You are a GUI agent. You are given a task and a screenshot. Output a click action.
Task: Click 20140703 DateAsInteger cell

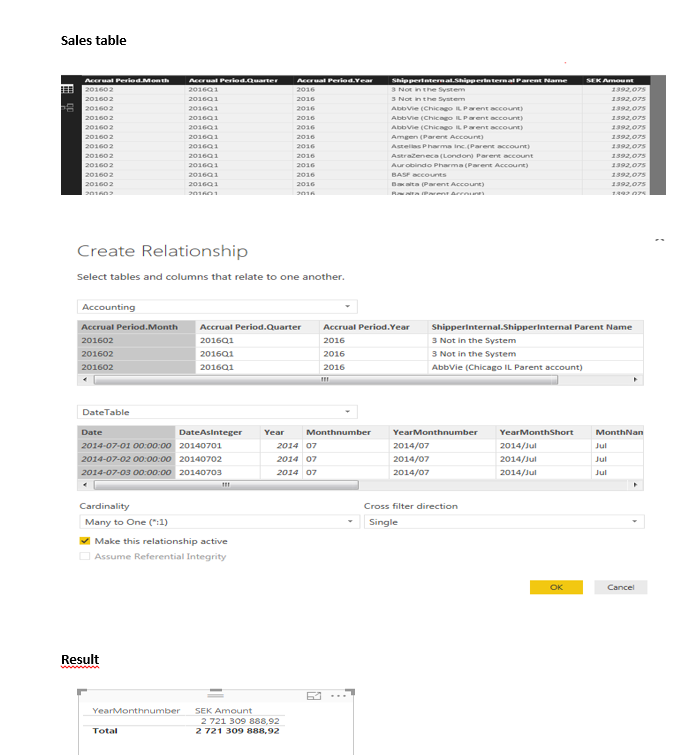pos(217,473)
